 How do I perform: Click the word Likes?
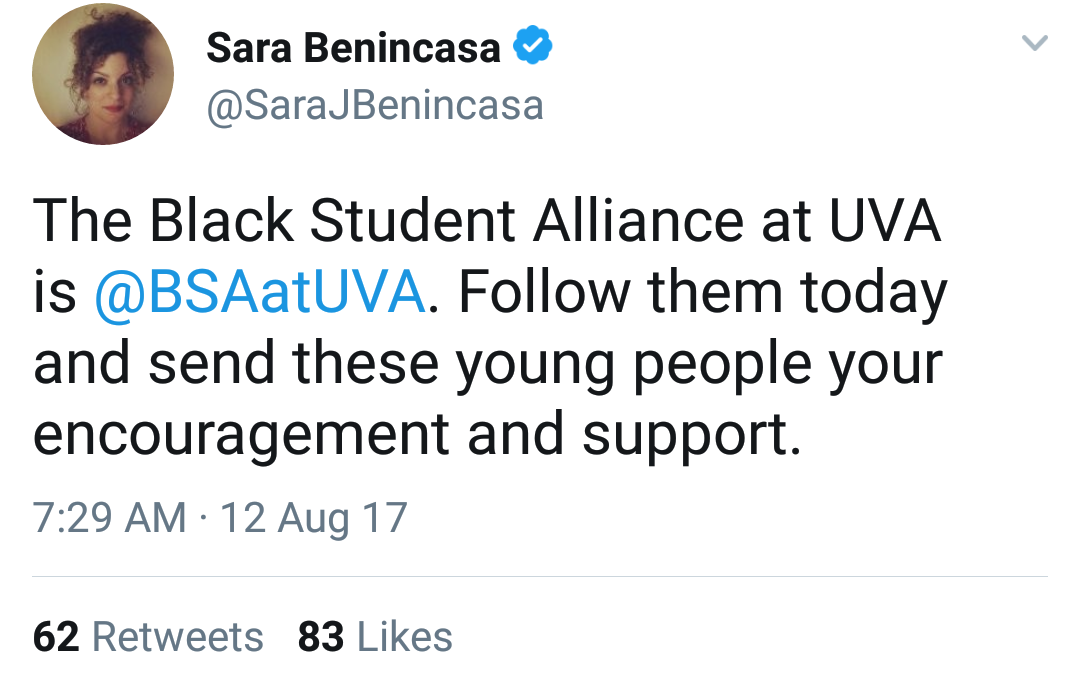(404, 637)
